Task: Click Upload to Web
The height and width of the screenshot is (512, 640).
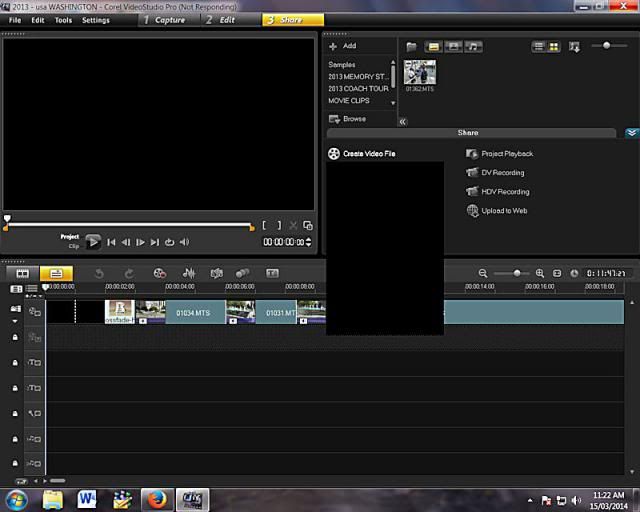Action: click(503, 211)
